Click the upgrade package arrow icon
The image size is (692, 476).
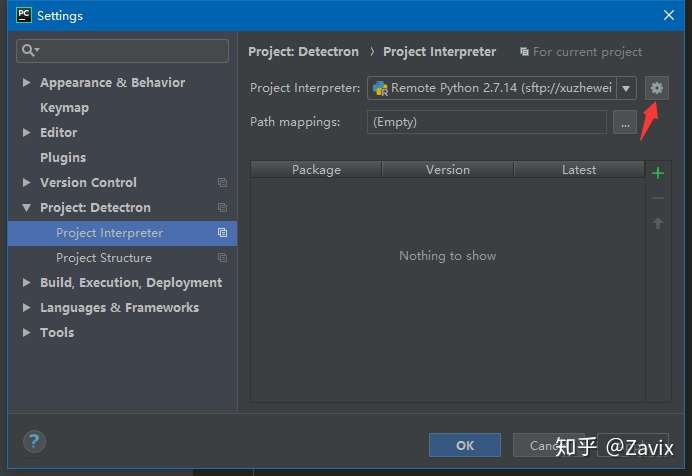pos(658,223)
